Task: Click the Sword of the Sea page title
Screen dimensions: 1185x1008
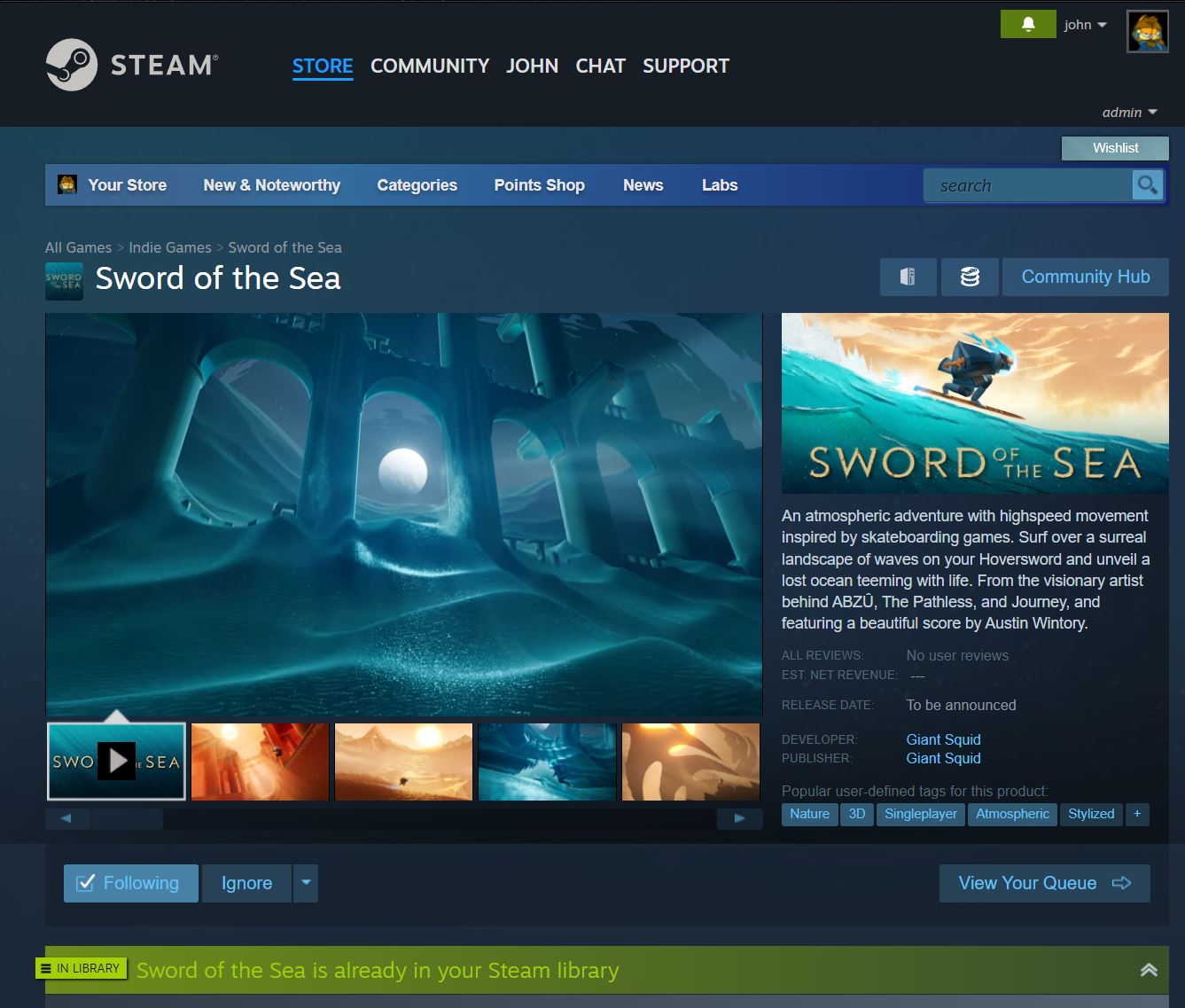Action: [x=218, y=278]
